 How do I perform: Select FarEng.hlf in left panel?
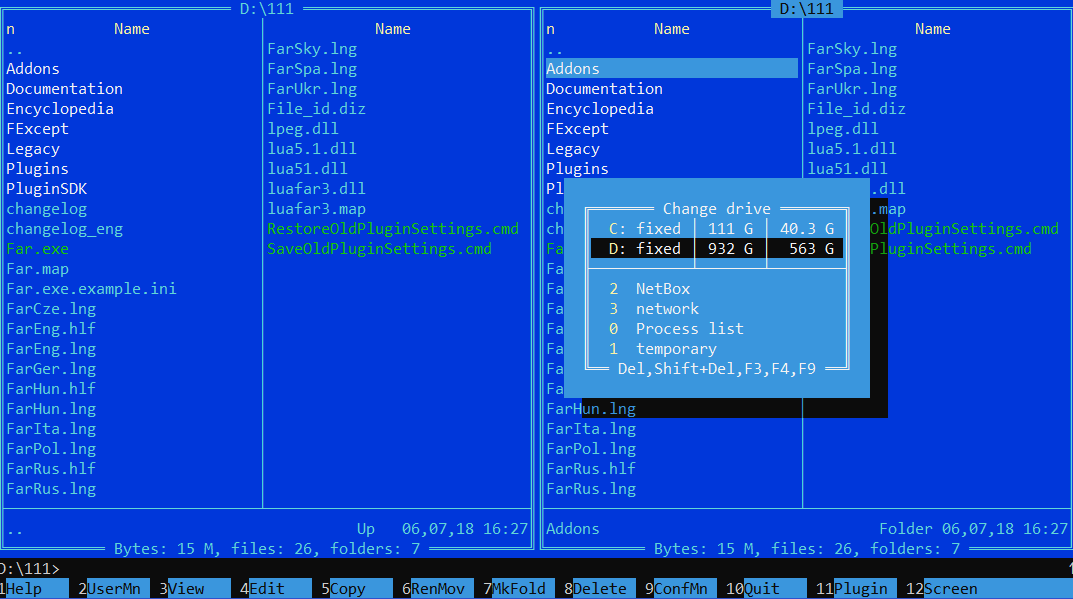click(x=51, y=329)
